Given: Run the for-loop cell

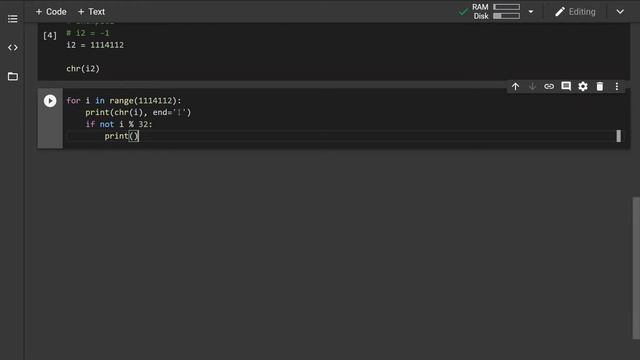Looking at the screenshot, I should pyautogui.click(x=50, y=101).
